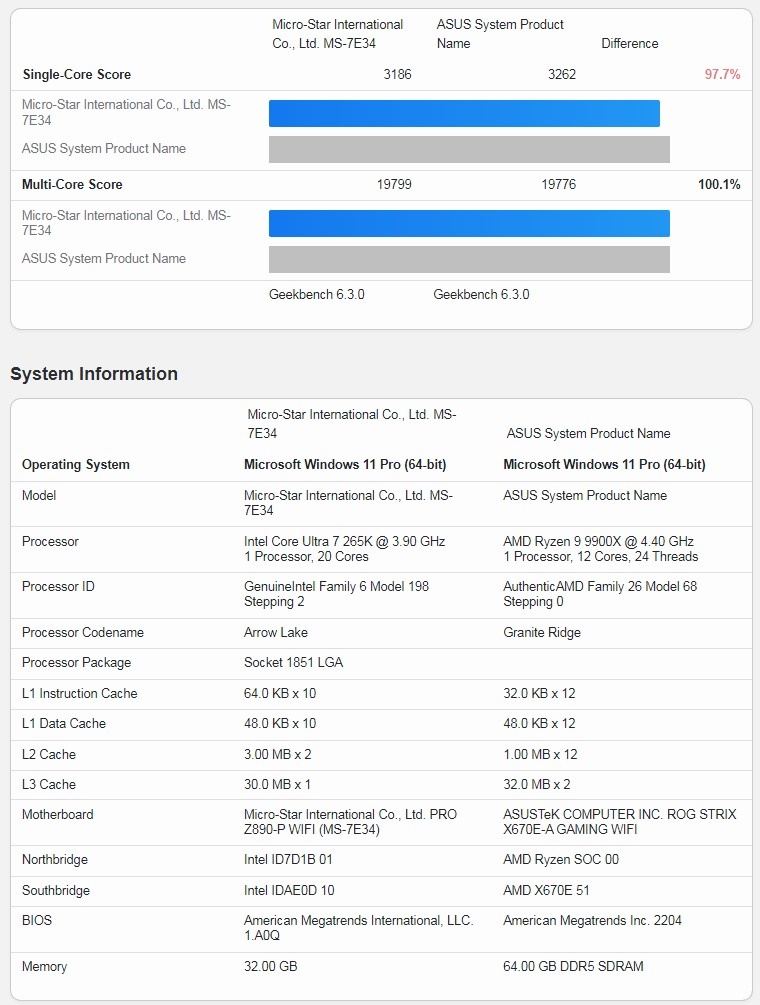Select the 64.0 KB x 10 value

click(x=280, y=694)
